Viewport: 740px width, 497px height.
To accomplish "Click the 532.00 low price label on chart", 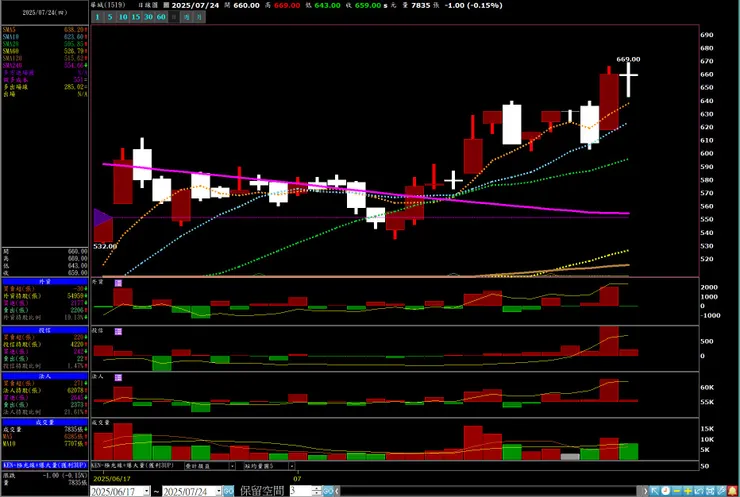I will [x=105, y=246].
